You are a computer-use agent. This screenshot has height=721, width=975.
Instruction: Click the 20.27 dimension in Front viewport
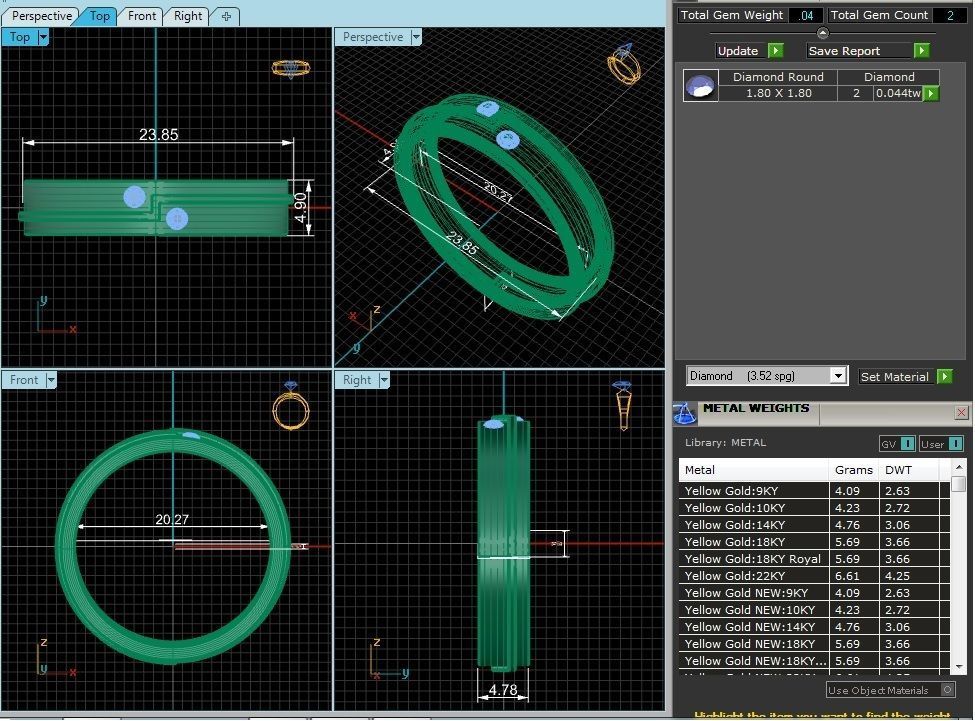pos(172,519)
